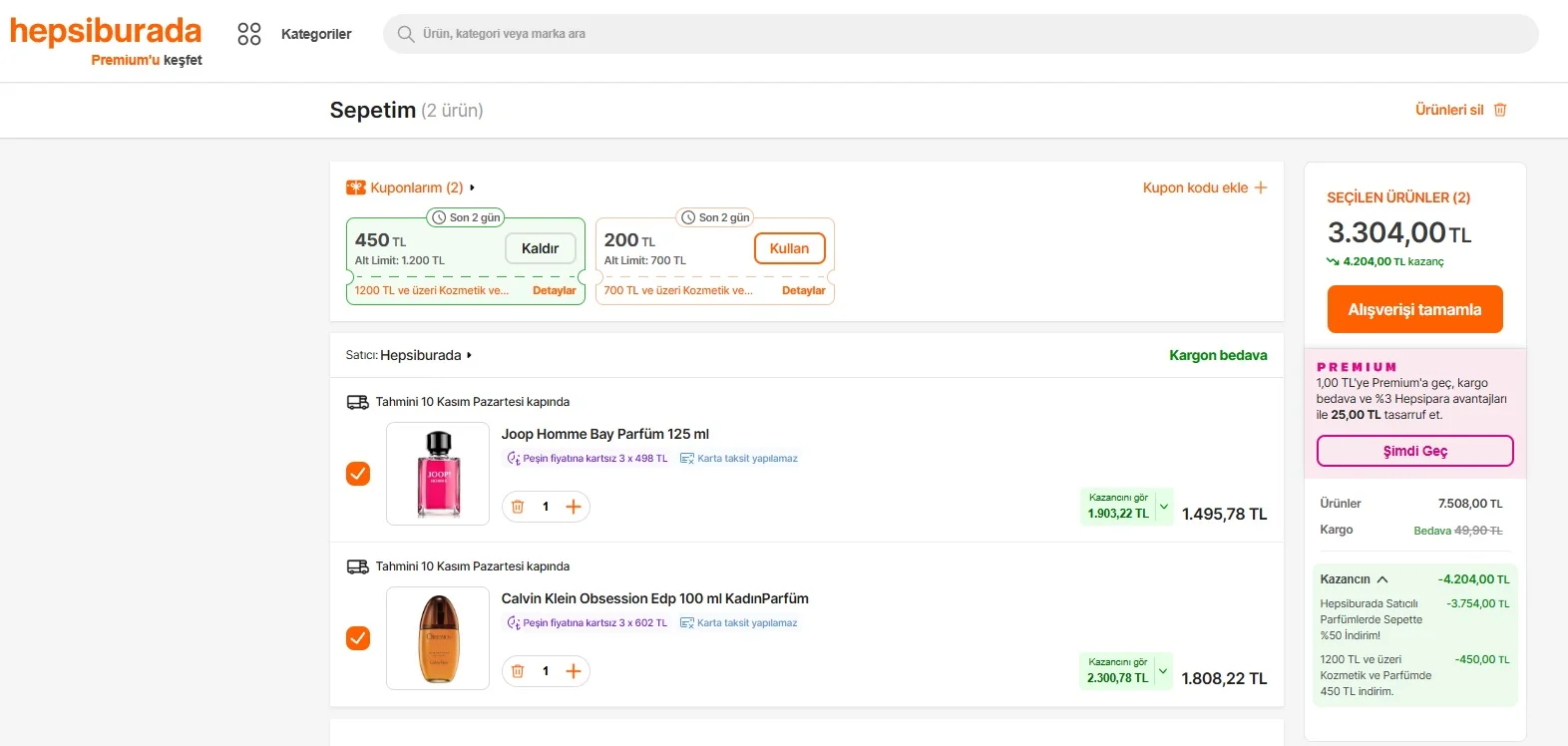Delete Joop Homme item with trash icon
Viewport: 1568px width, 746px height.
518,507
